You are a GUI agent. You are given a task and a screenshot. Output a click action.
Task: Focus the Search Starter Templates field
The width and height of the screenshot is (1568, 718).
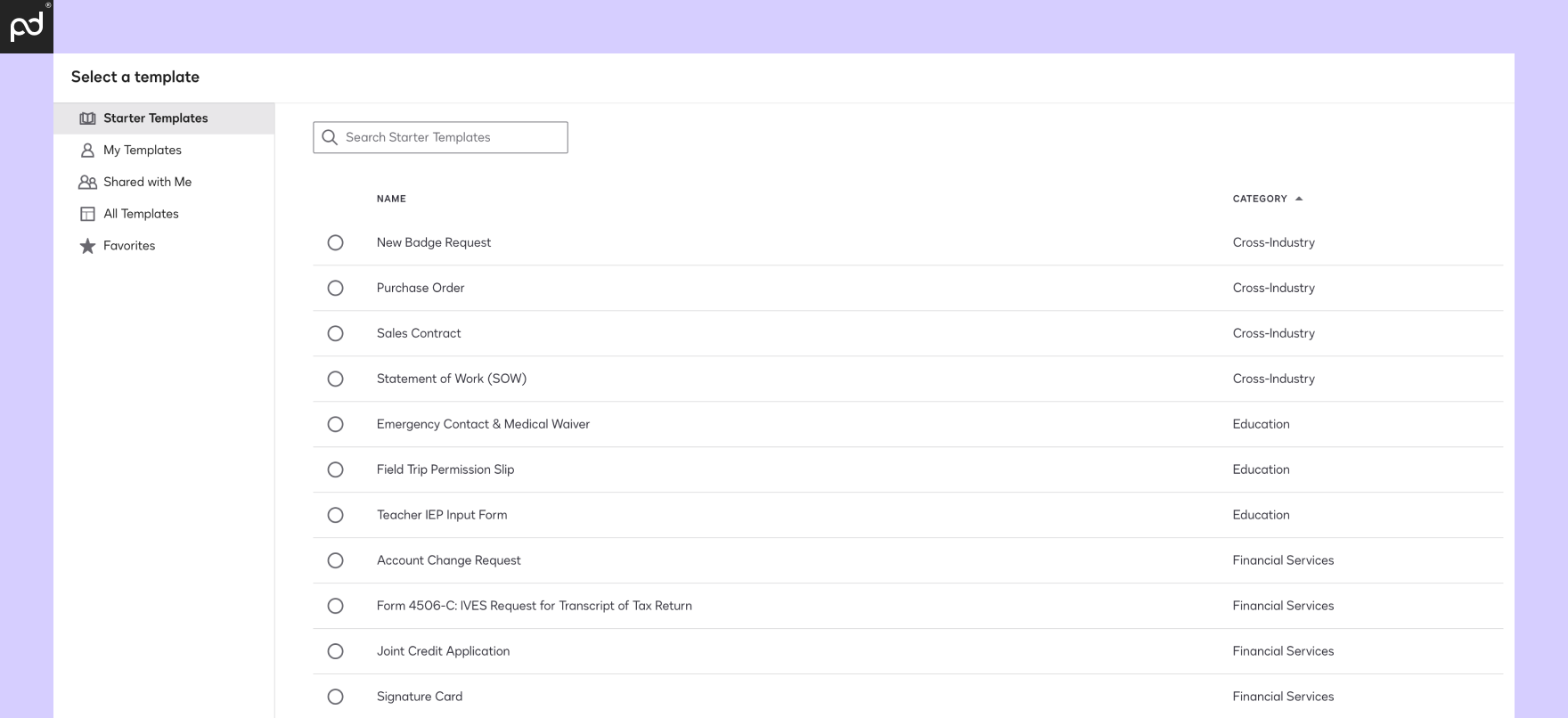[x=440, y=137]
